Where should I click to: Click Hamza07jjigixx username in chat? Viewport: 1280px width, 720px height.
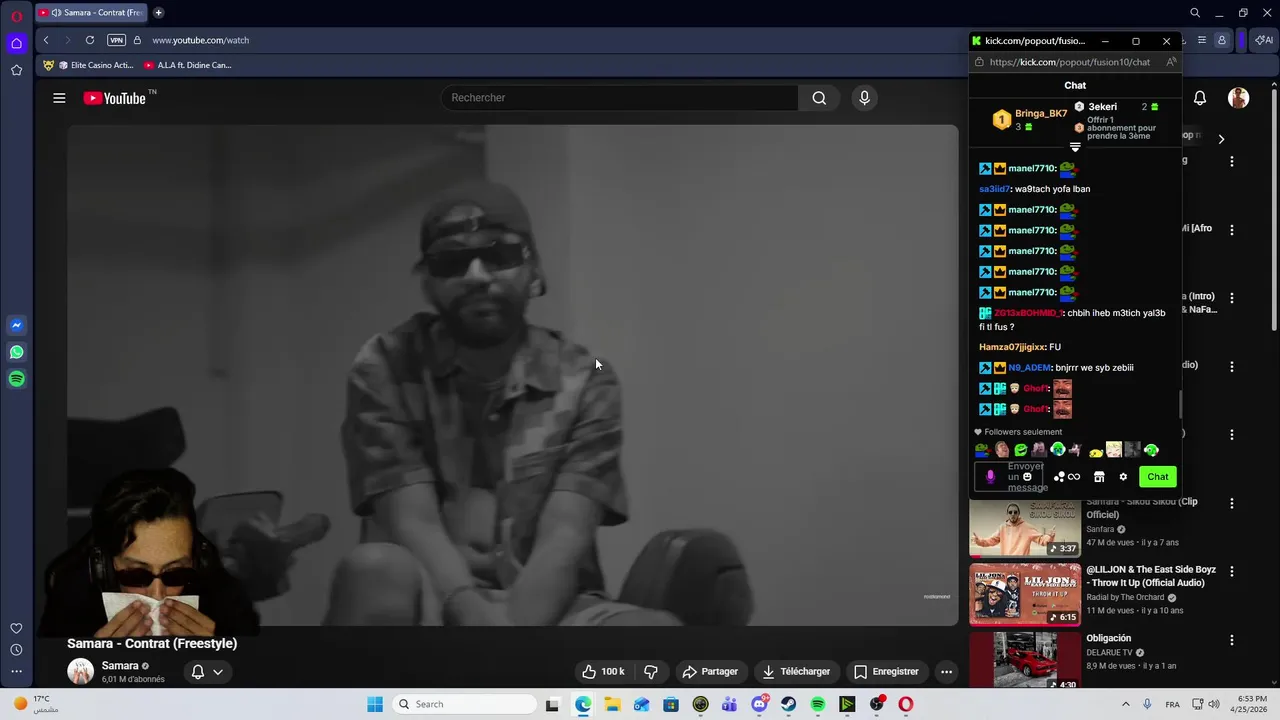1012,347
